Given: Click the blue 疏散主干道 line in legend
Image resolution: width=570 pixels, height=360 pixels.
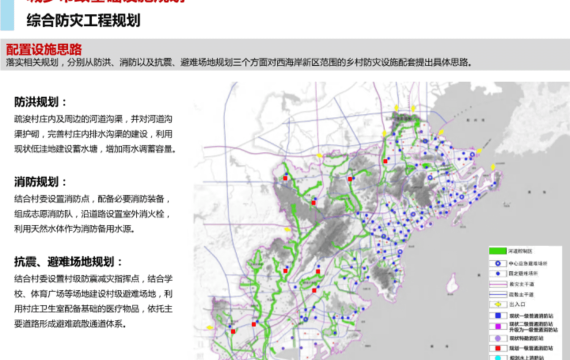Looking at the screenshot, I should pyautogui.click(x=498, y=294).
